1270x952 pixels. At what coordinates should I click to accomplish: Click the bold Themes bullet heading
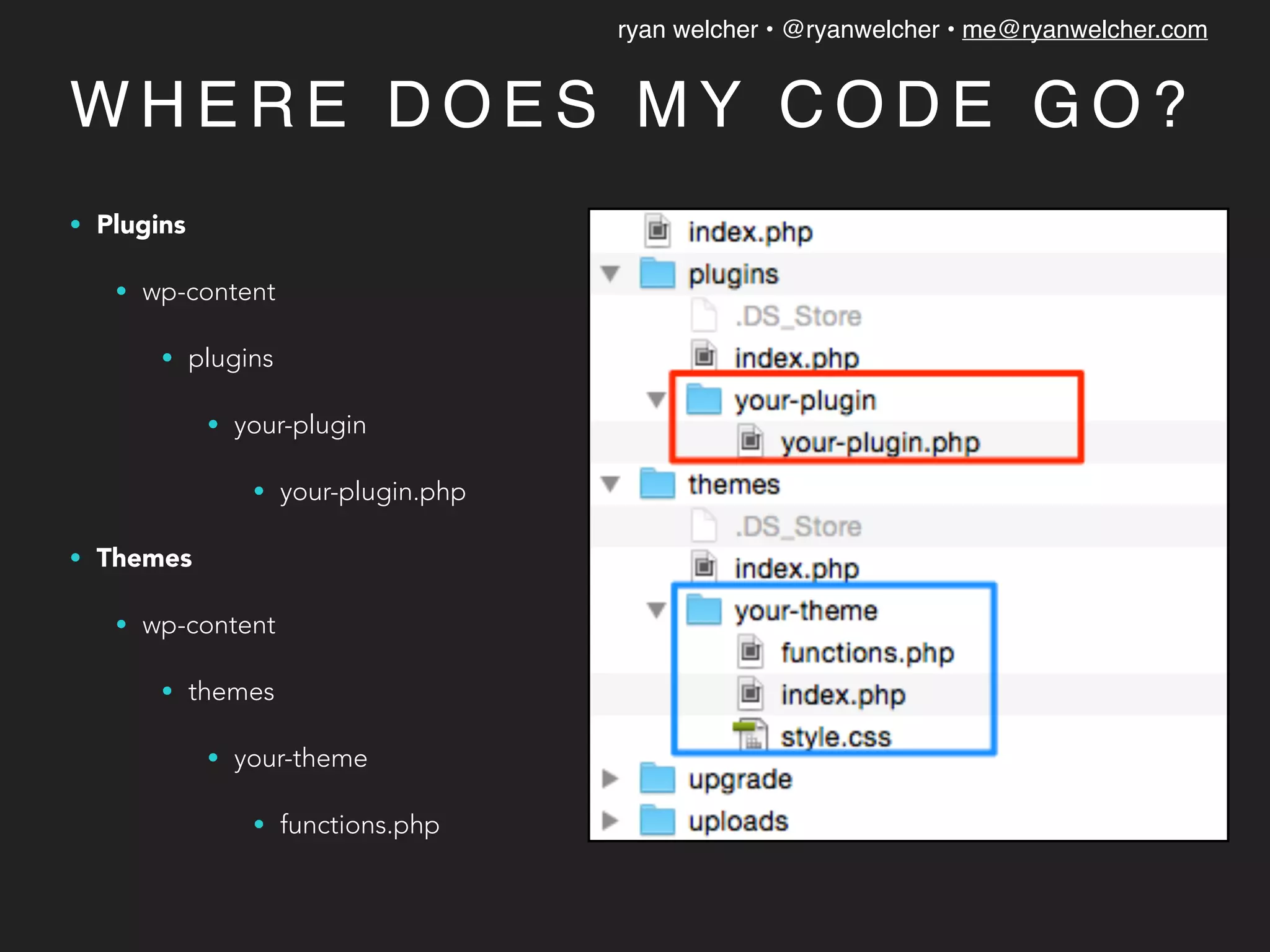pyautogui.click(x=144, y=558)
